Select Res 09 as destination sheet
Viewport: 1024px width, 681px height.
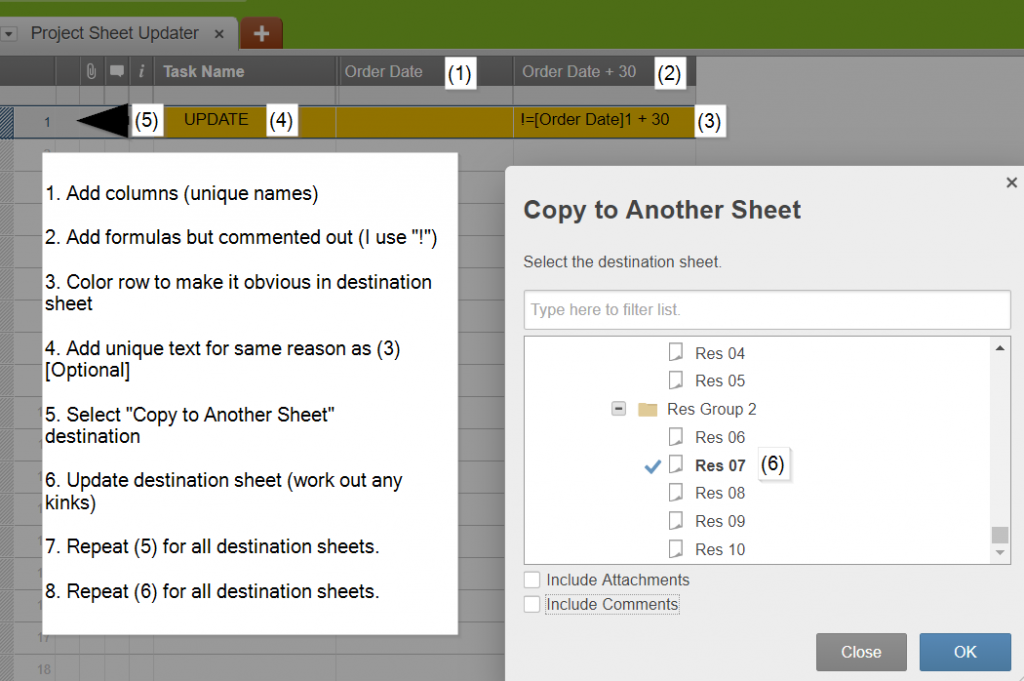coord(720,521)
